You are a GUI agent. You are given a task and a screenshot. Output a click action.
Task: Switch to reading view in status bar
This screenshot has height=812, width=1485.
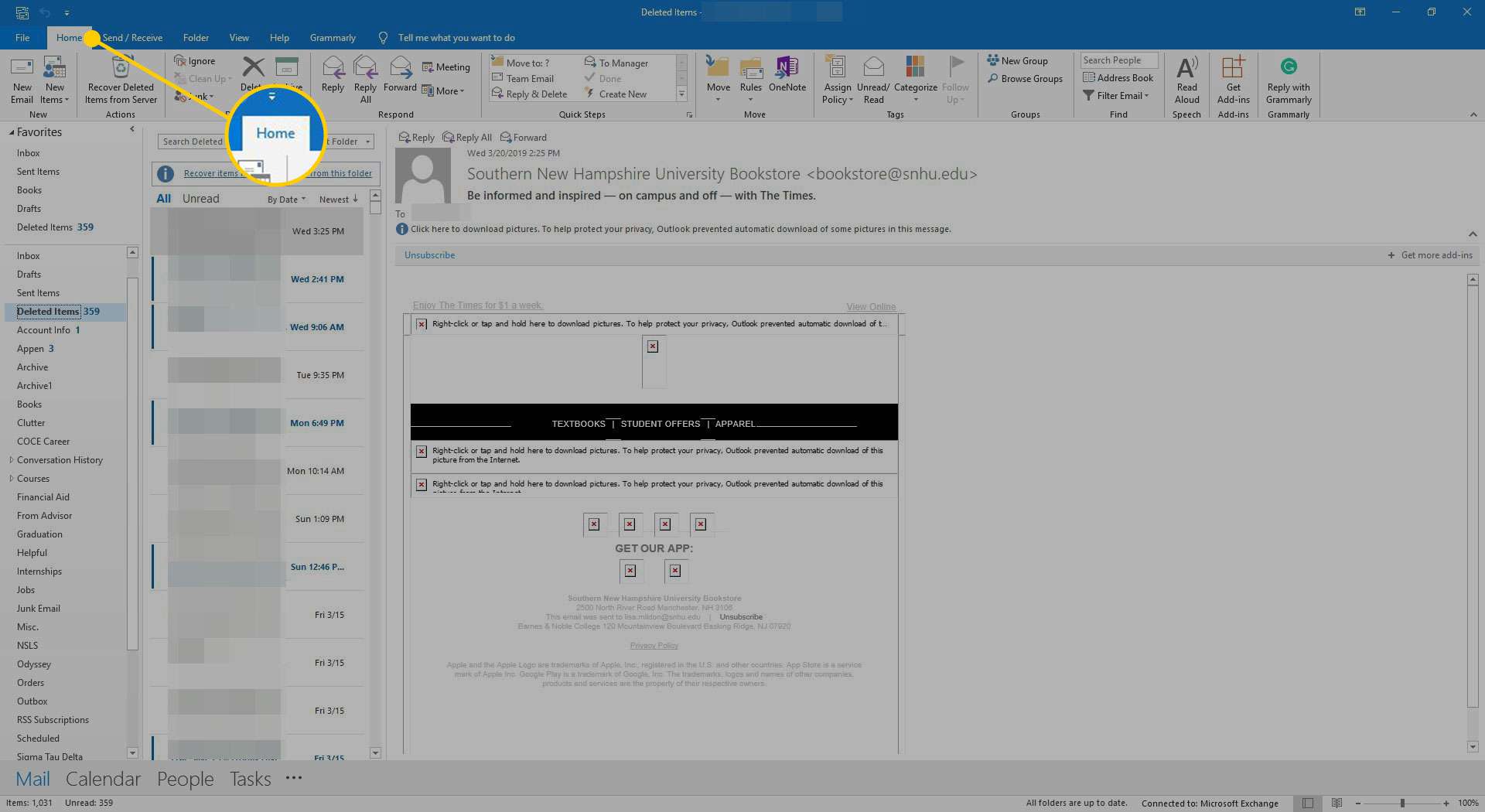[1336, 803]
